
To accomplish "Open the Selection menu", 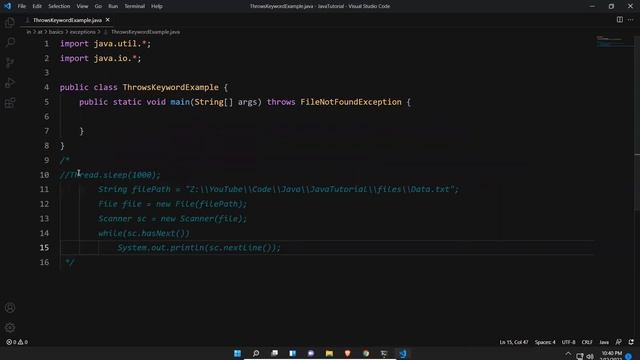I will tap(59, 6).
